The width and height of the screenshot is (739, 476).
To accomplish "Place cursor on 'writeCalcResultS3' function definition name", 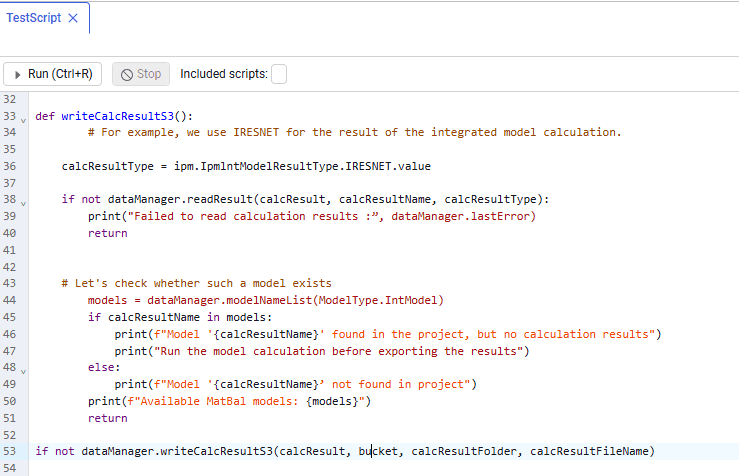I will (118, 116).
